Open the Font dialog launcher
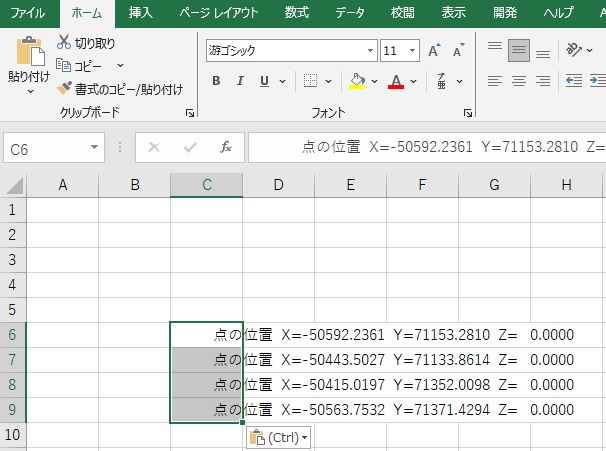This screenshot has height=451, width=606. point(468,113)
